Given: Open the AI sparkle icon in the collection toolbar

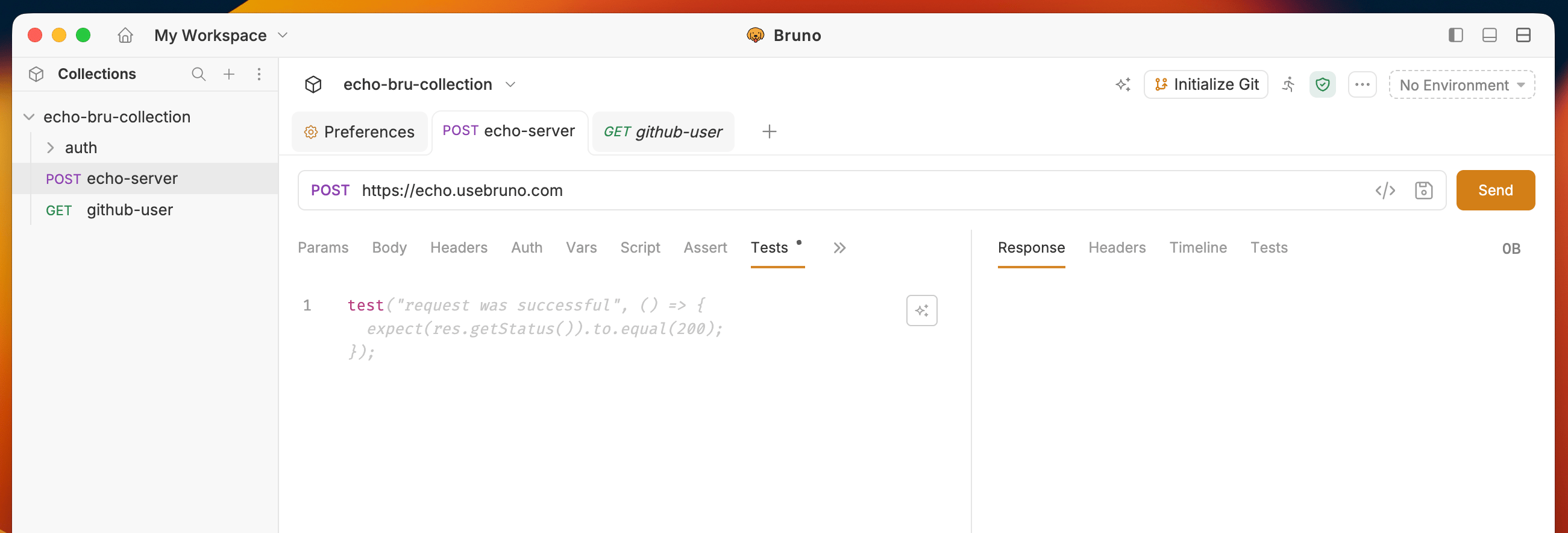Looking at the screenshot, I should [x=1123, y=84].
